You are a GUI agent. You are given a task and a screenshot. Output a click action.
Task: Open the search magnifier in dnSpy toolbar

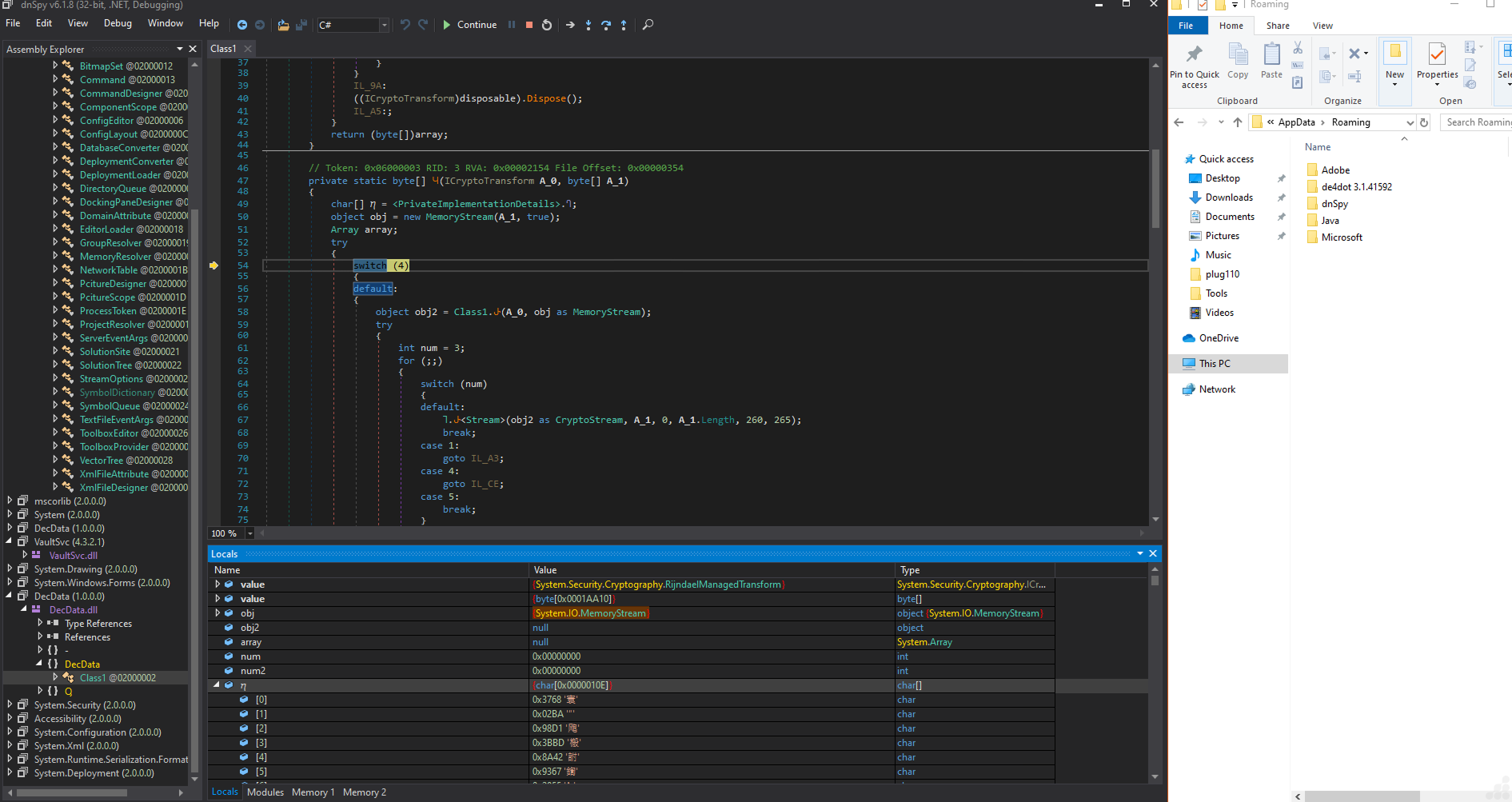(648, 25)
